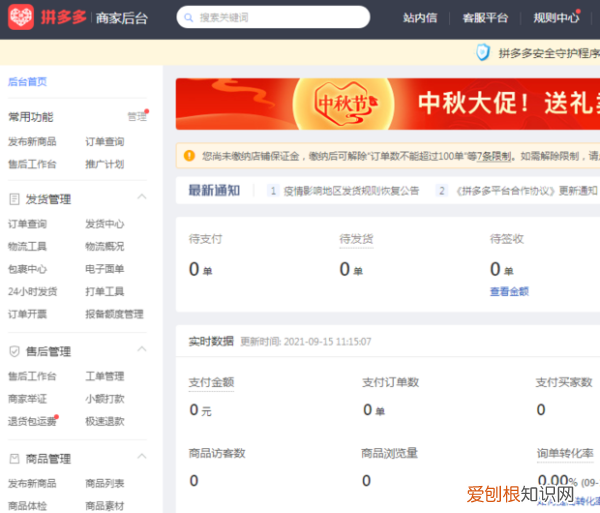The width and height of the screenshot is (600, 513).
Task: Open 商品体检
Action: [28, 506]
